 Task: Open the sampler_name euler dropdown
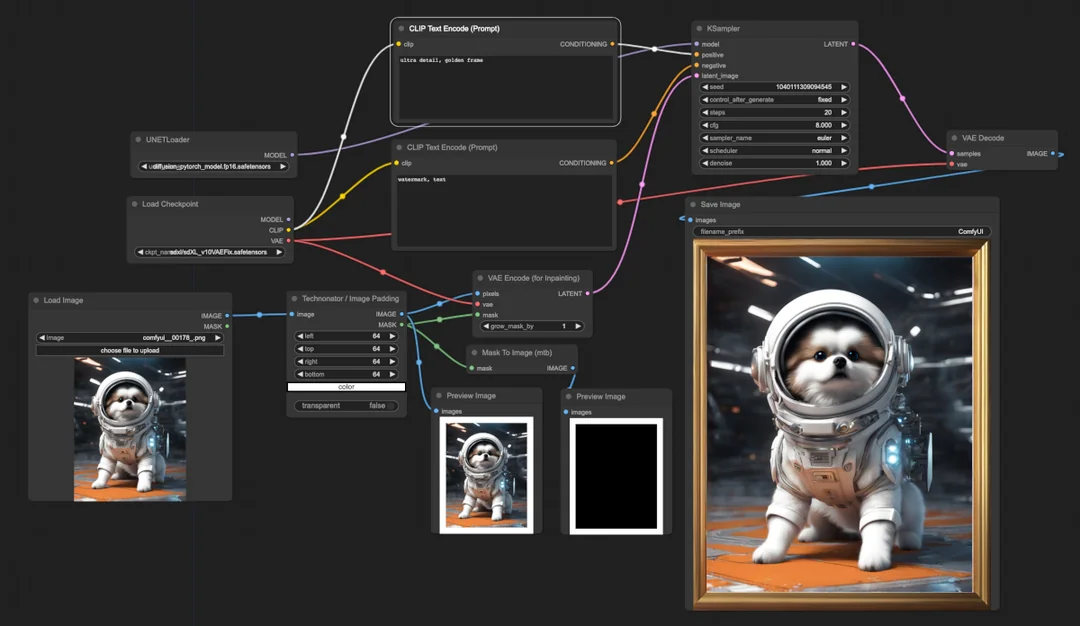[775, 138]
